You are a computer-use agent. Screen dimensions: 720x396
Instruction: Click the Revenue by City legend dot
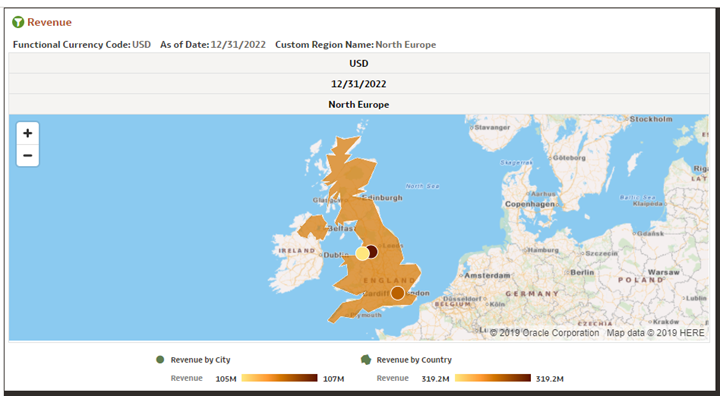[x=160, y=360]
